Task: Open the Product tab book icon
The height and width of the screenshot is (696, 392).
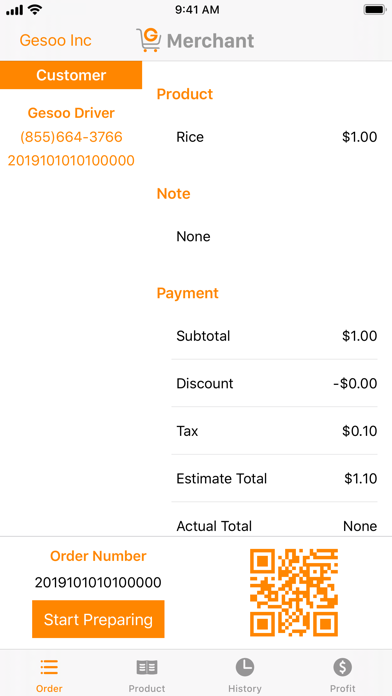Action: coord(147,667)
